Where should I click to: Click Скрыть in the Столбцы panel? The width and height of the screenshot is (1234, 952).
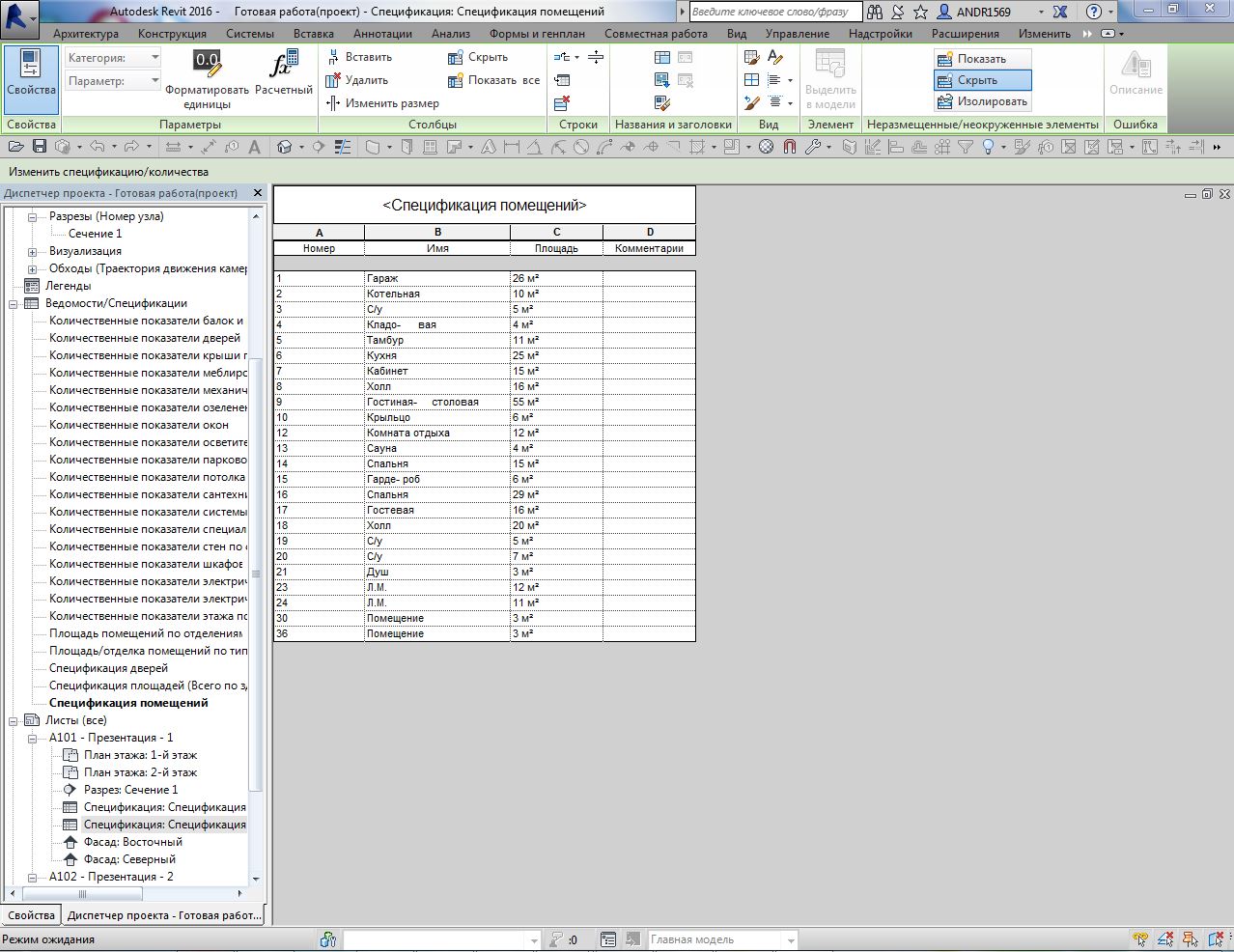tap(478, 57)
